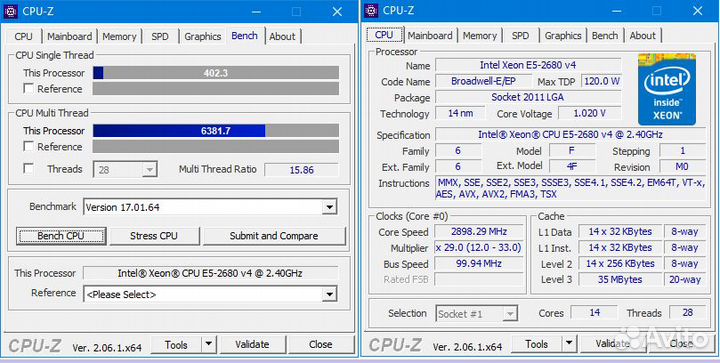Click the Intel Inside Xeon logo
The image size is (720, 363).
coord(667,89)
